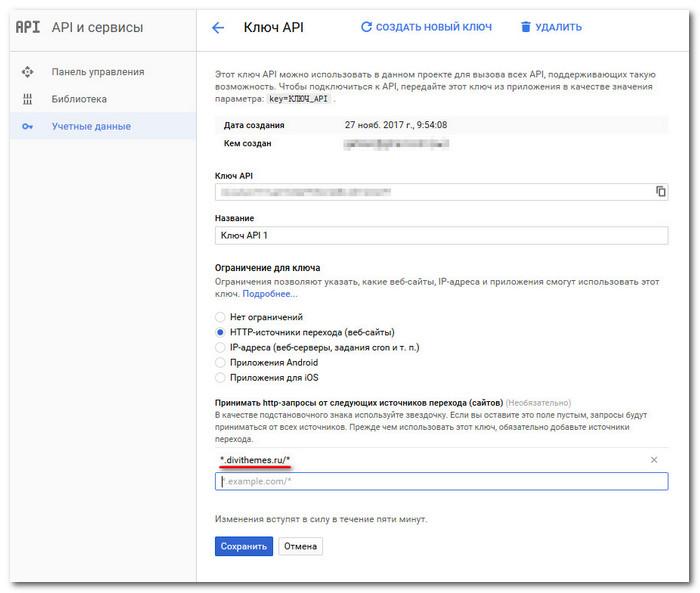Click the key icon beside Учетные данные

coord(27,126)
